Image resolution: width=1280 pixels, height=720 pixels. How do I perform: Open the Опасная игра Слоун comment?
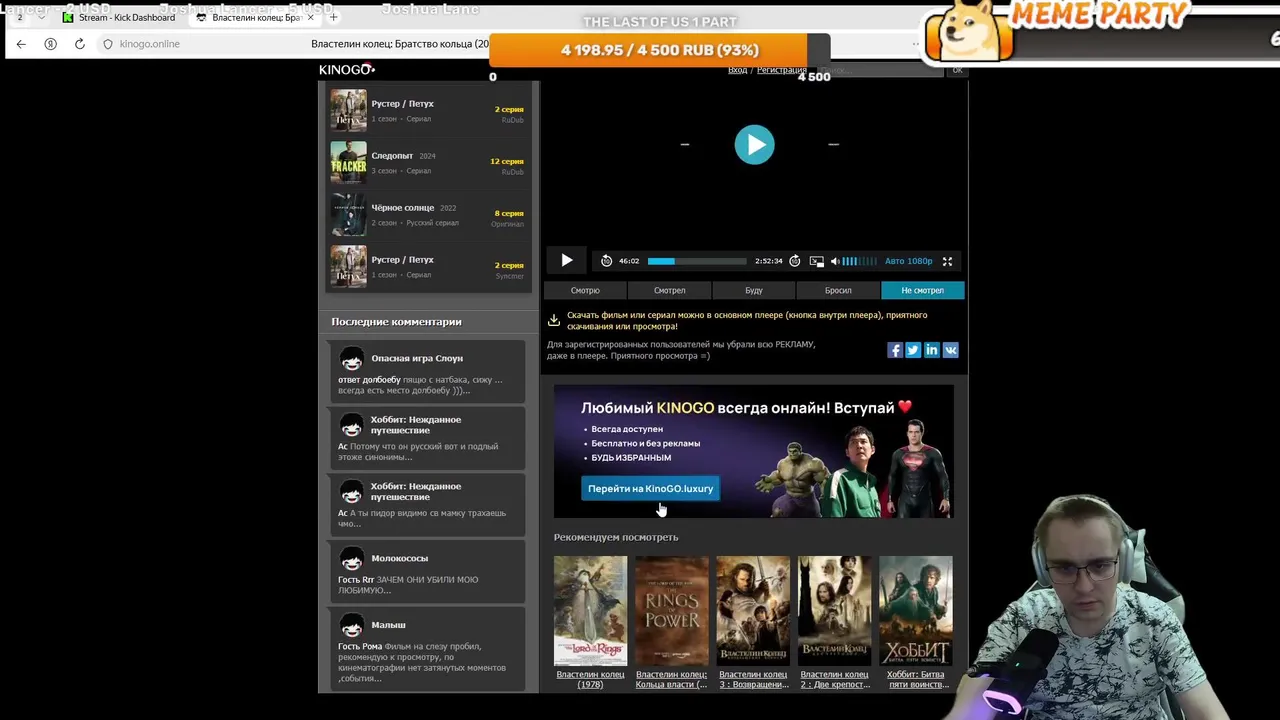pyautogui.click(x=417, y=358)
